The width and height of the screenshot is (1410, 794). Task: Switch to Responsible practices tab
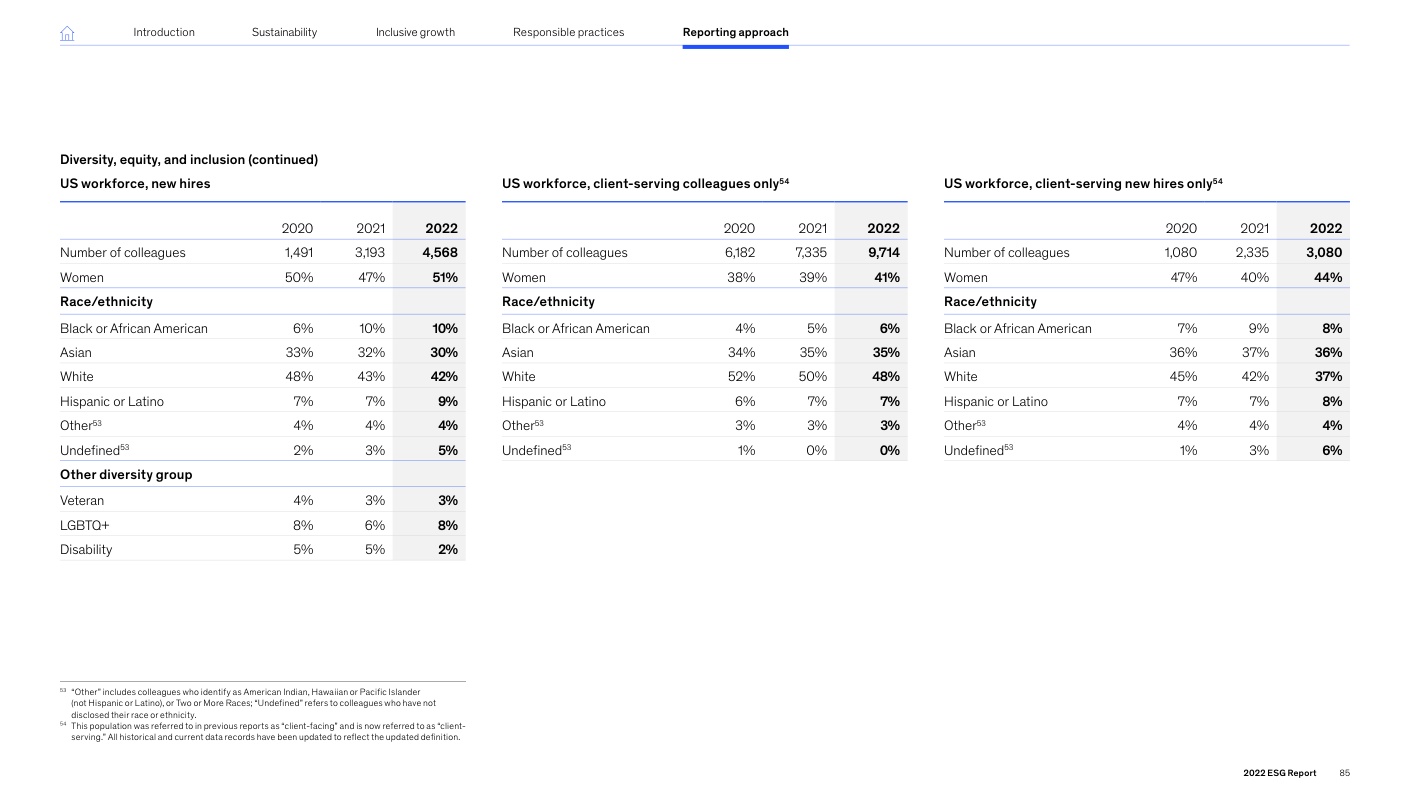click(x=568, y=32)
